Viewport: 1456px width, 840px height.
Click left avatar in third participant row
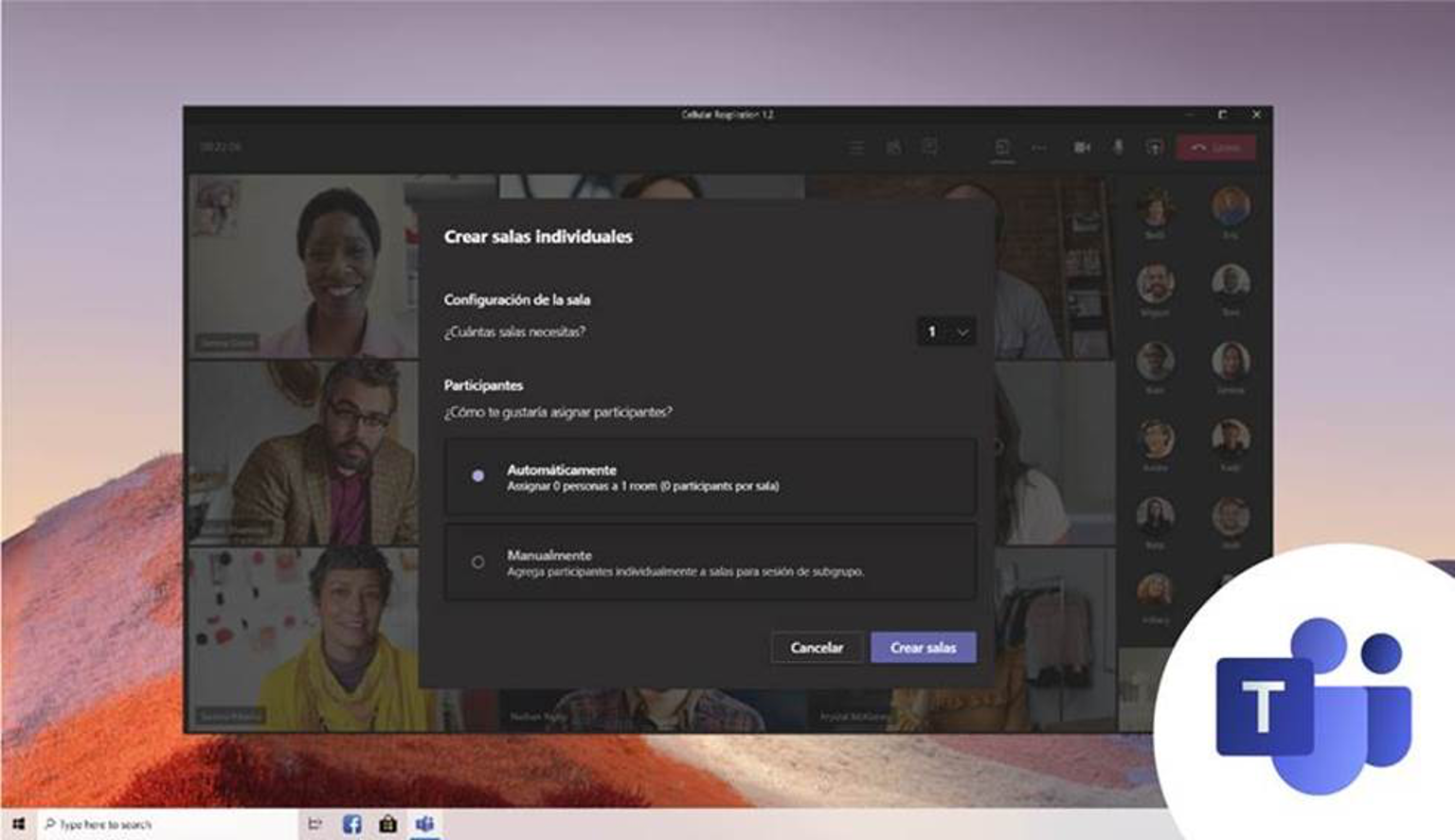pyautogui.click(x=1155, y=362)
